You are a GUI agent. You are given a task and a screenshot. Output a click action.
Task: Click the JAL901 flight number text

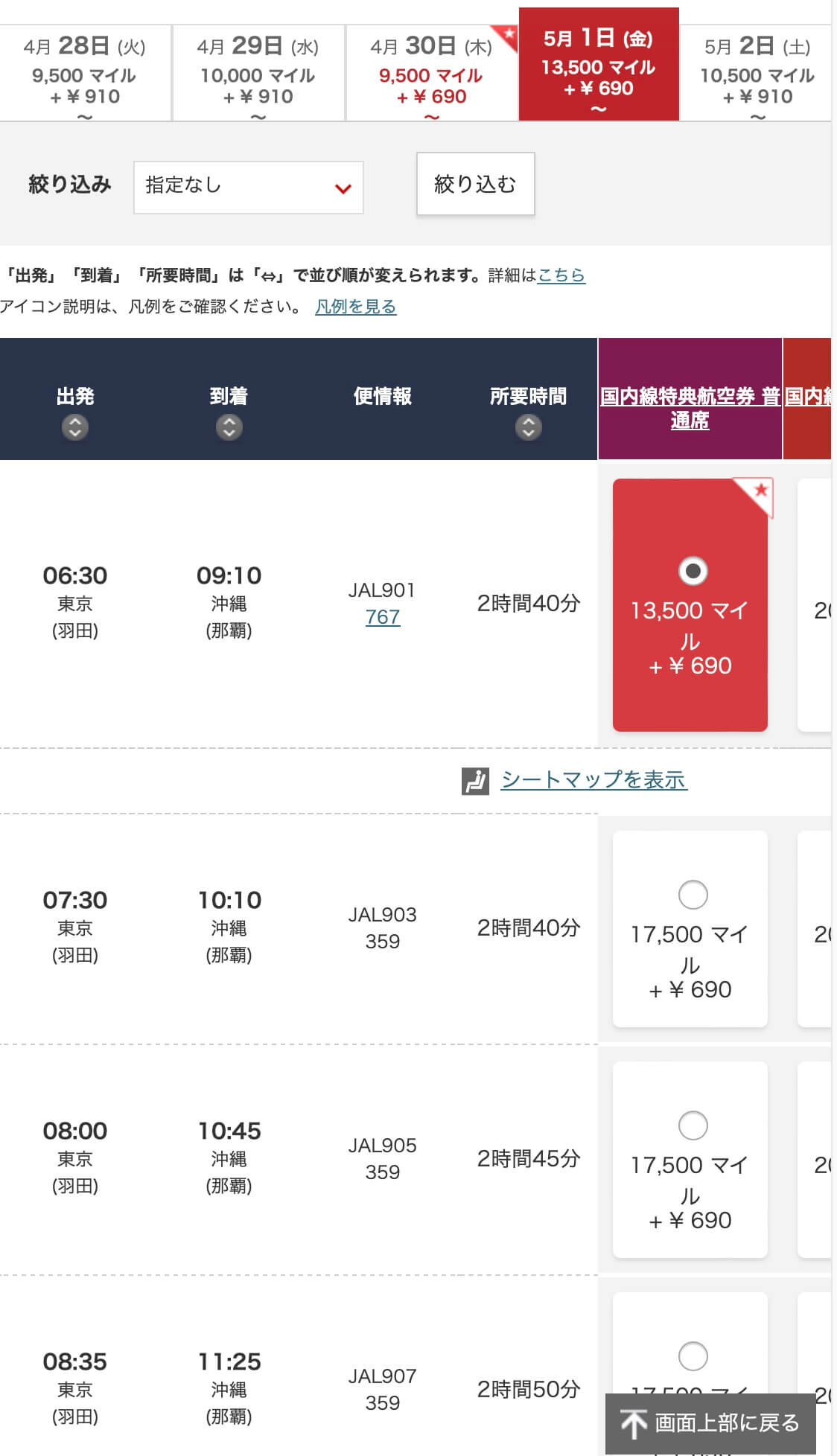[382, 590]
